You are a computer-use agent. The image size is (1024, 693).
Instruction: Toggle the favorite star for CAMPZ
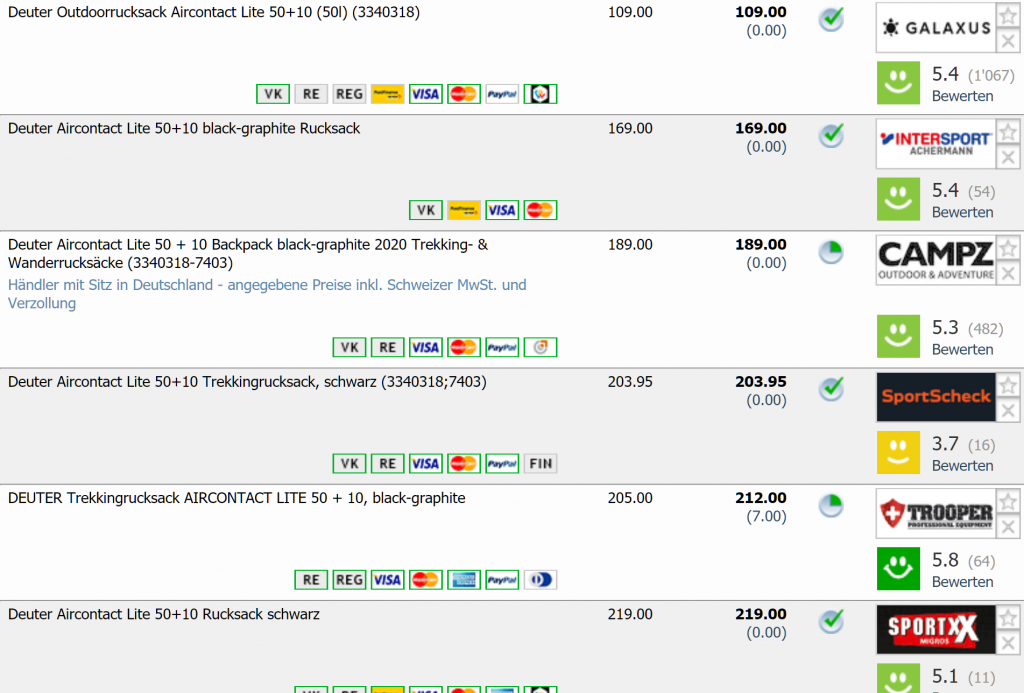(x=1008, y=249)
